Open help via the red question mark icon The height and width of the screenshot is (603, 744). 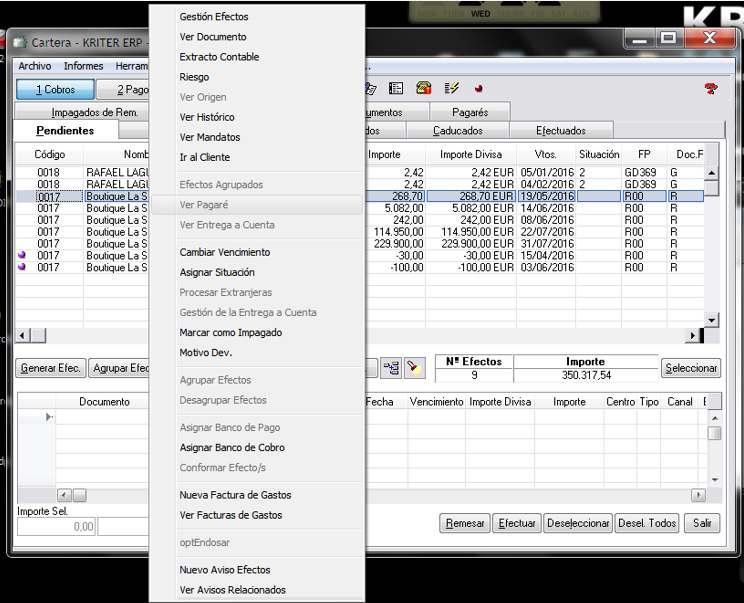(x=710, y=88)
